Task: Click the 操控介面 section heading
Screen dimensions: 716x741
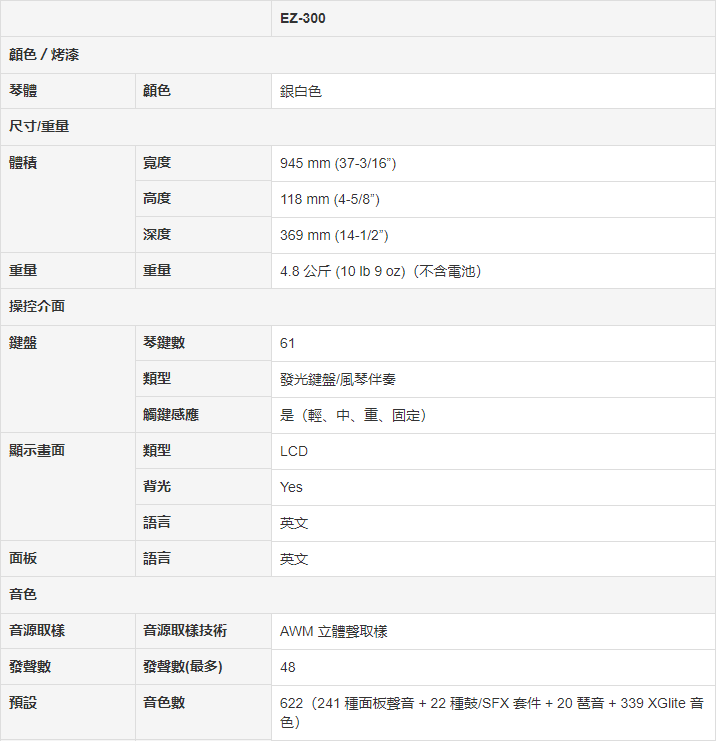Action: point(37,306)
